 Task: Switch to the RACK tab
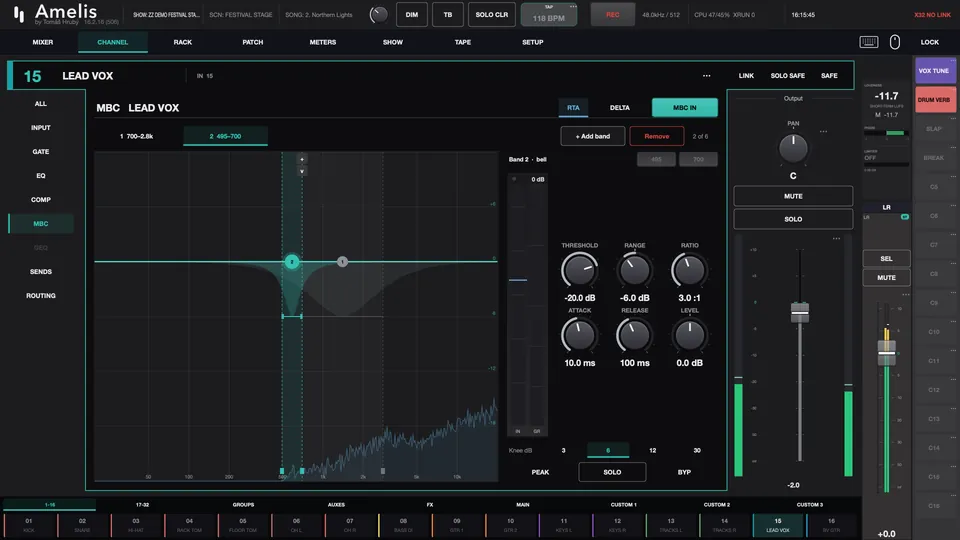point(182,42)
